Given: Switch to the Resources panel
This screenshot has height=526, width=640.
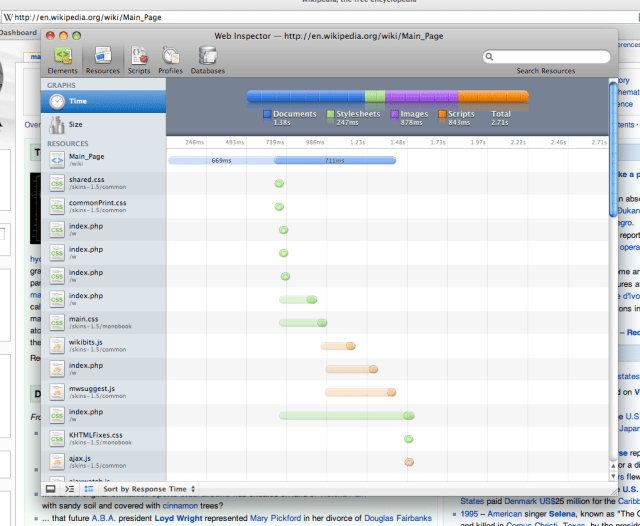Looking at the screenshot, I should pyautogui.click(x=102, y=60).
